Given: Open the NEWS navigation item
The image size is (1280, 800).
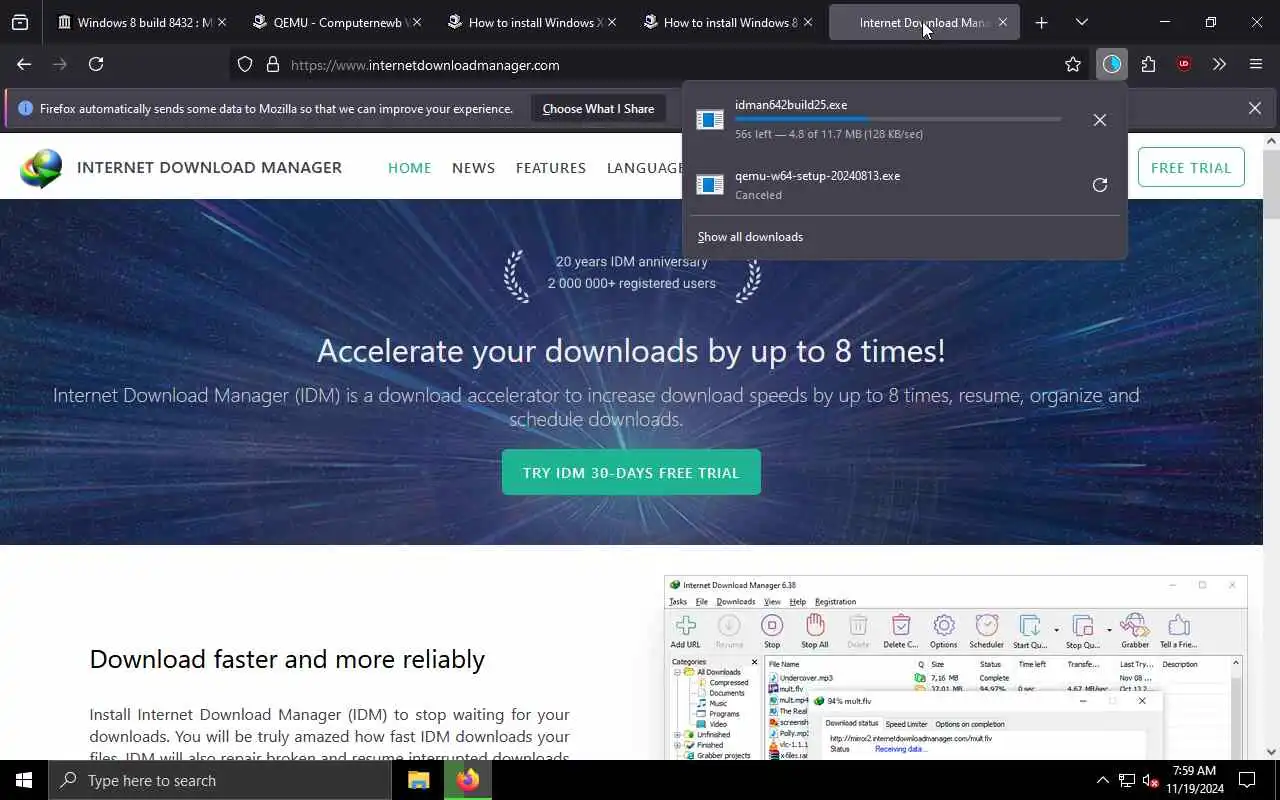Looking at the screenshot, I should tap(473, 168).
